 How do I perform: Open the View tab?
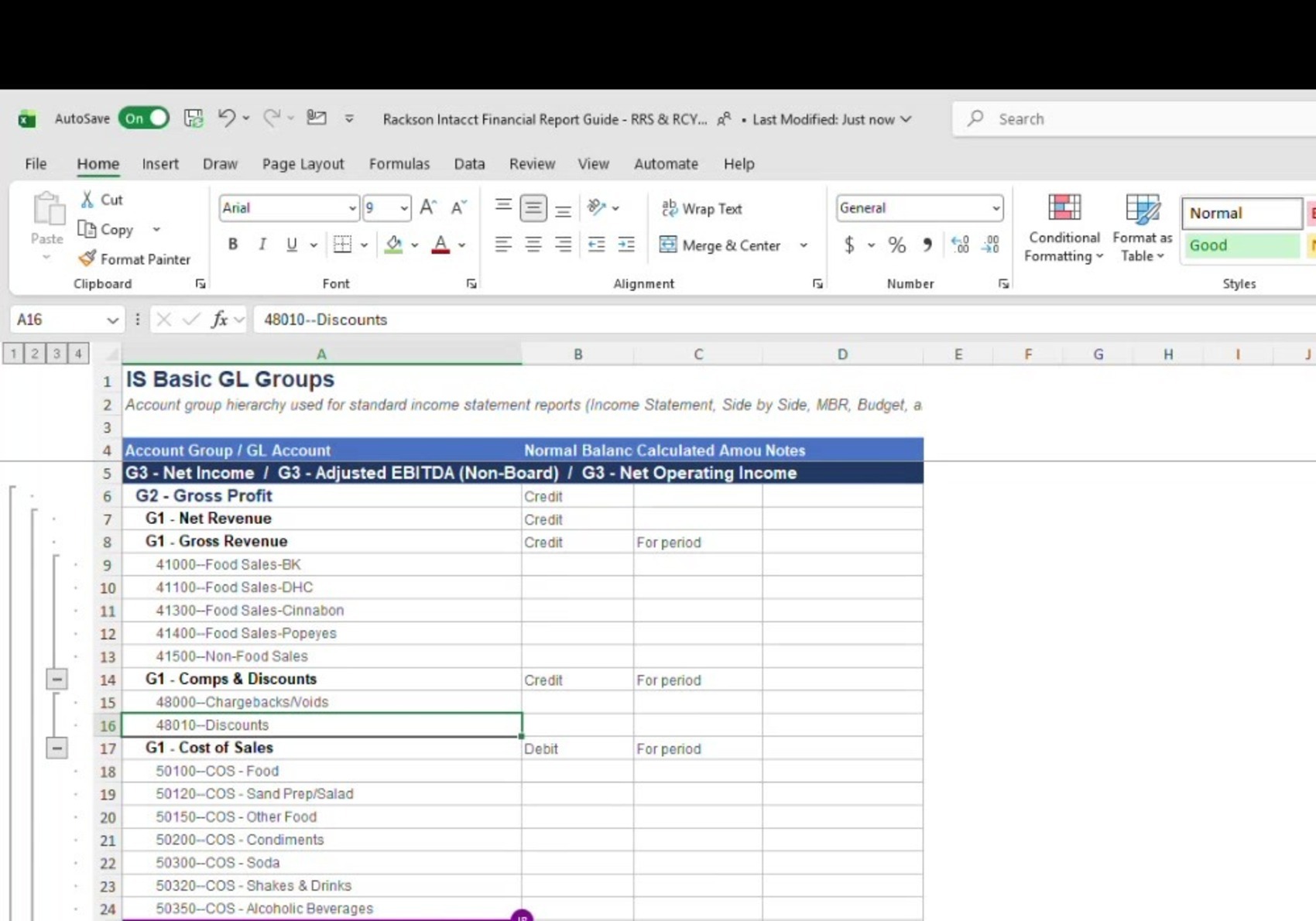point(593,163)
